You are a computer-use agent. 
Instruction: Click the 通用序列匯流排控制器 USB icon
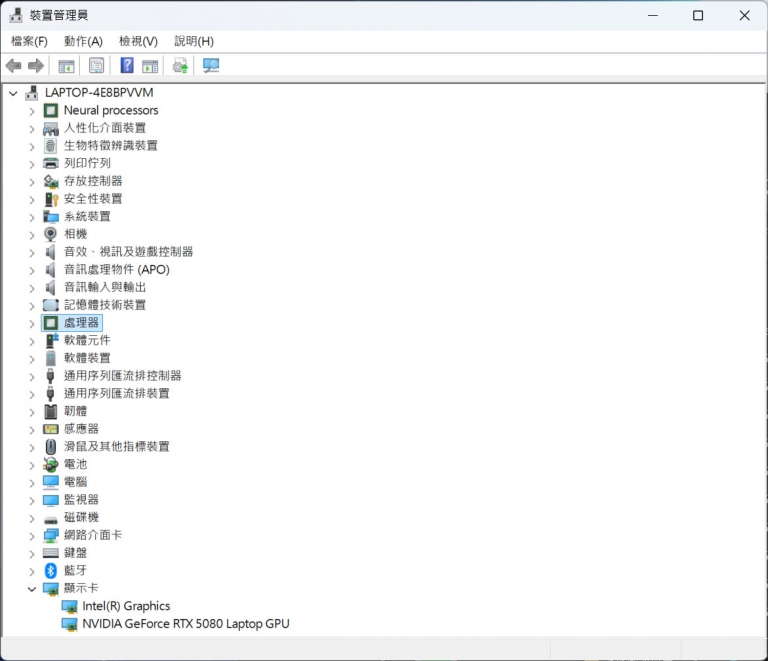(x=50, y=376)
